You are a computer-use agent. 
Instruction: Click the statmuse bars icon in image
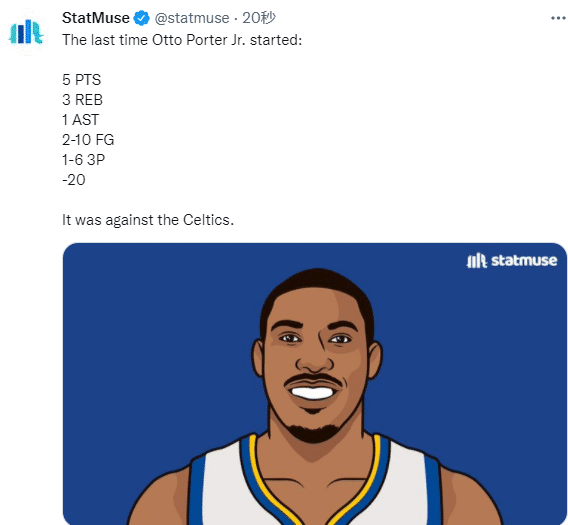click(x=476, y=260)
